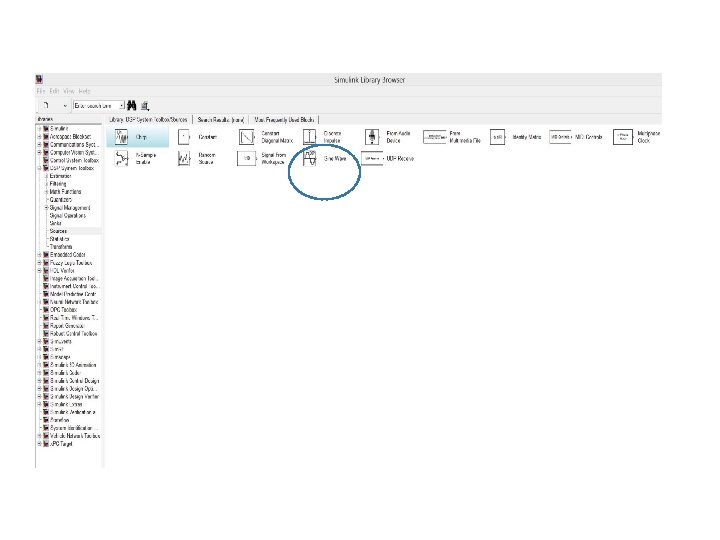Screen dimensions: 720x540
Task: Click the xPC Target library icon
Action: click(46, 444)
